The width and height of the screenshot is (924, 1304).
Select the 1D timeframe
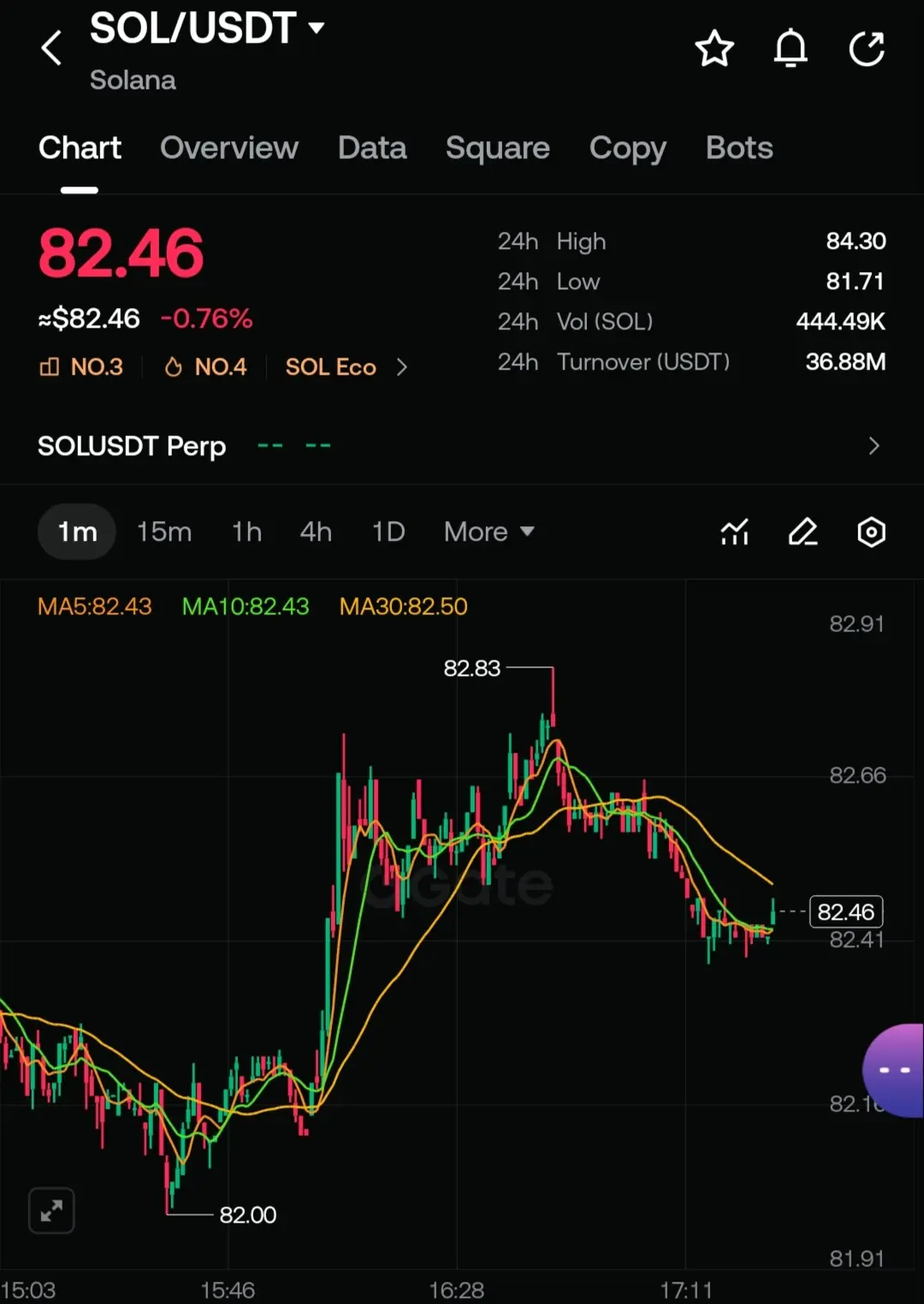[x=388, y=532]
